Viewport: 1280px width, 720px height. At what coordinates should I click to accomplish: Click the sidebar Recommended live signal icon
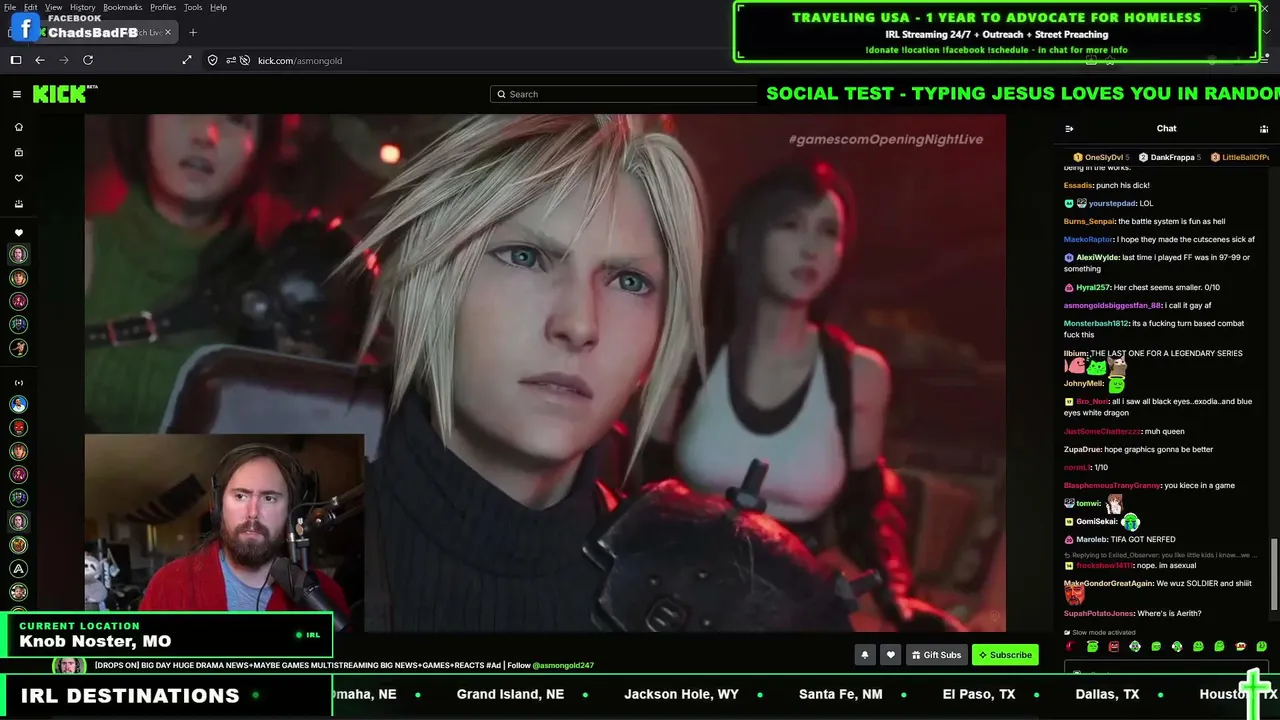pyautogui.click(x=18, y=382)
